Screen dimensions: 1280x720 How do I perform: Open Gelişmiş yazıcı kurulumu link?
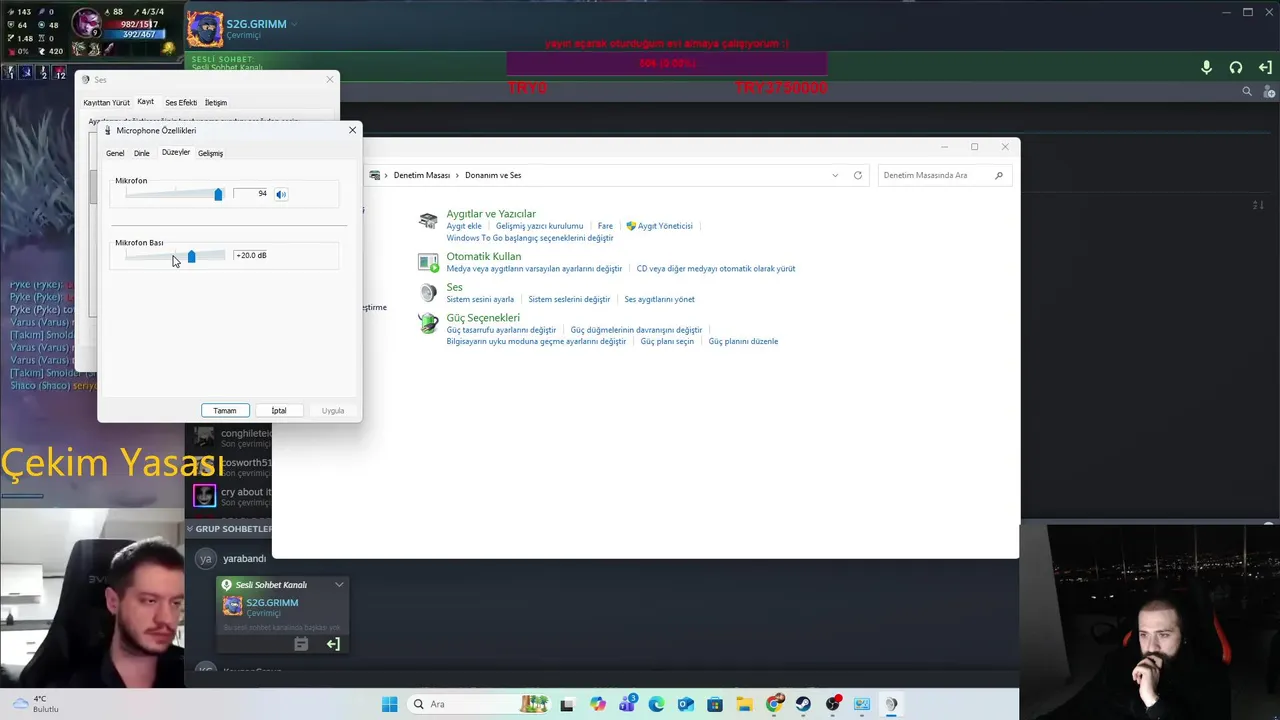coord(539,226)
